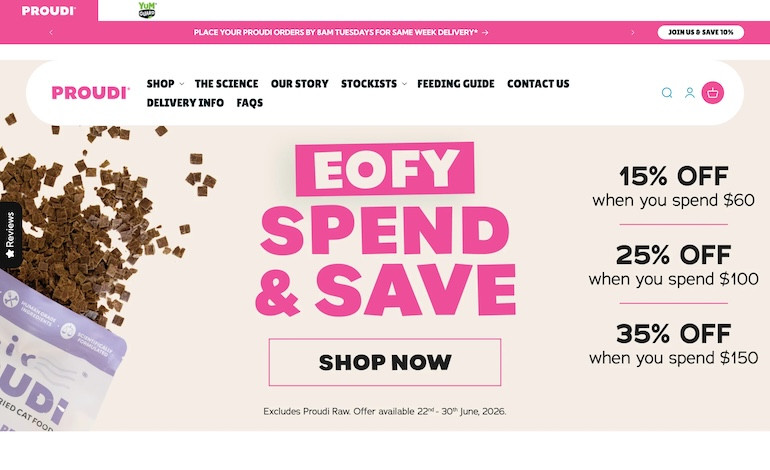Open the account profile icon
Viewport: 770px width, 470px height.
coord(689,93)
